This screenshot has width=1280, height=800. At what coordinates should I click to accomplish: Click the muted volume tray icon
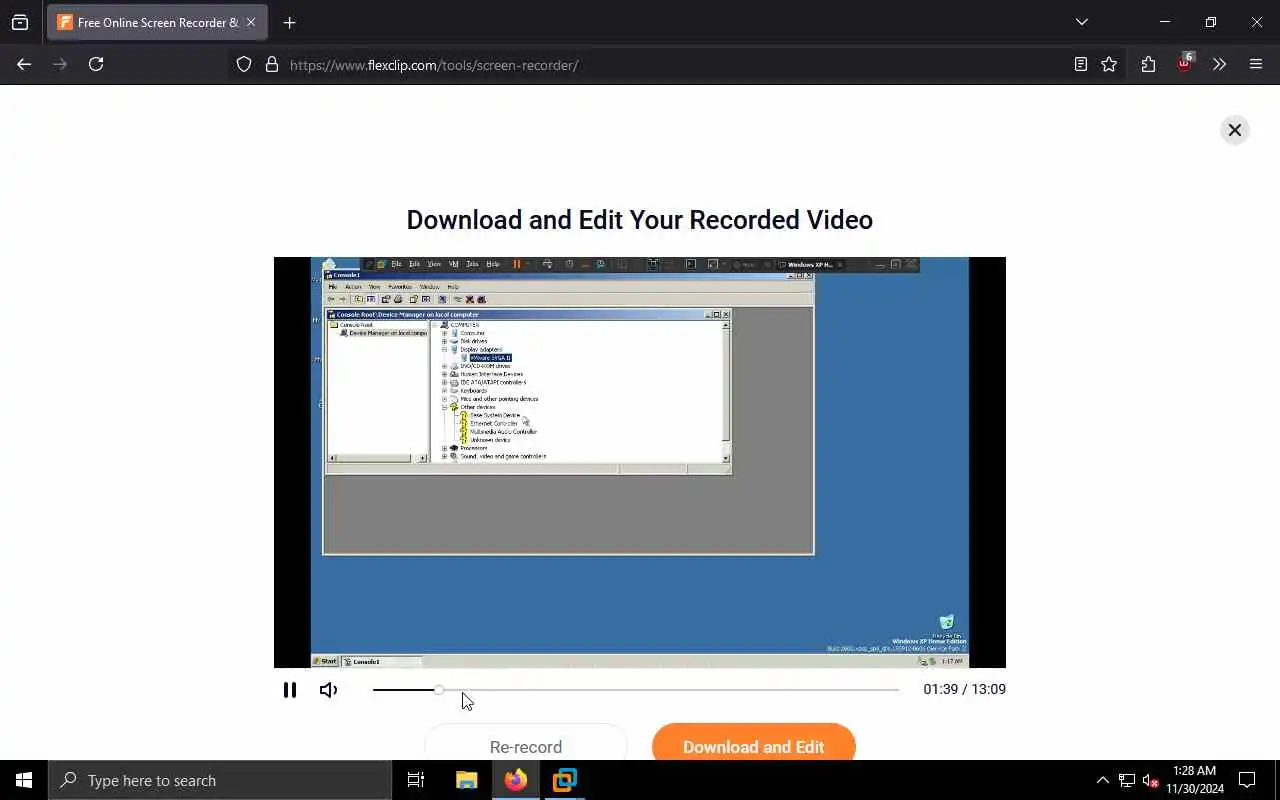1150,780
